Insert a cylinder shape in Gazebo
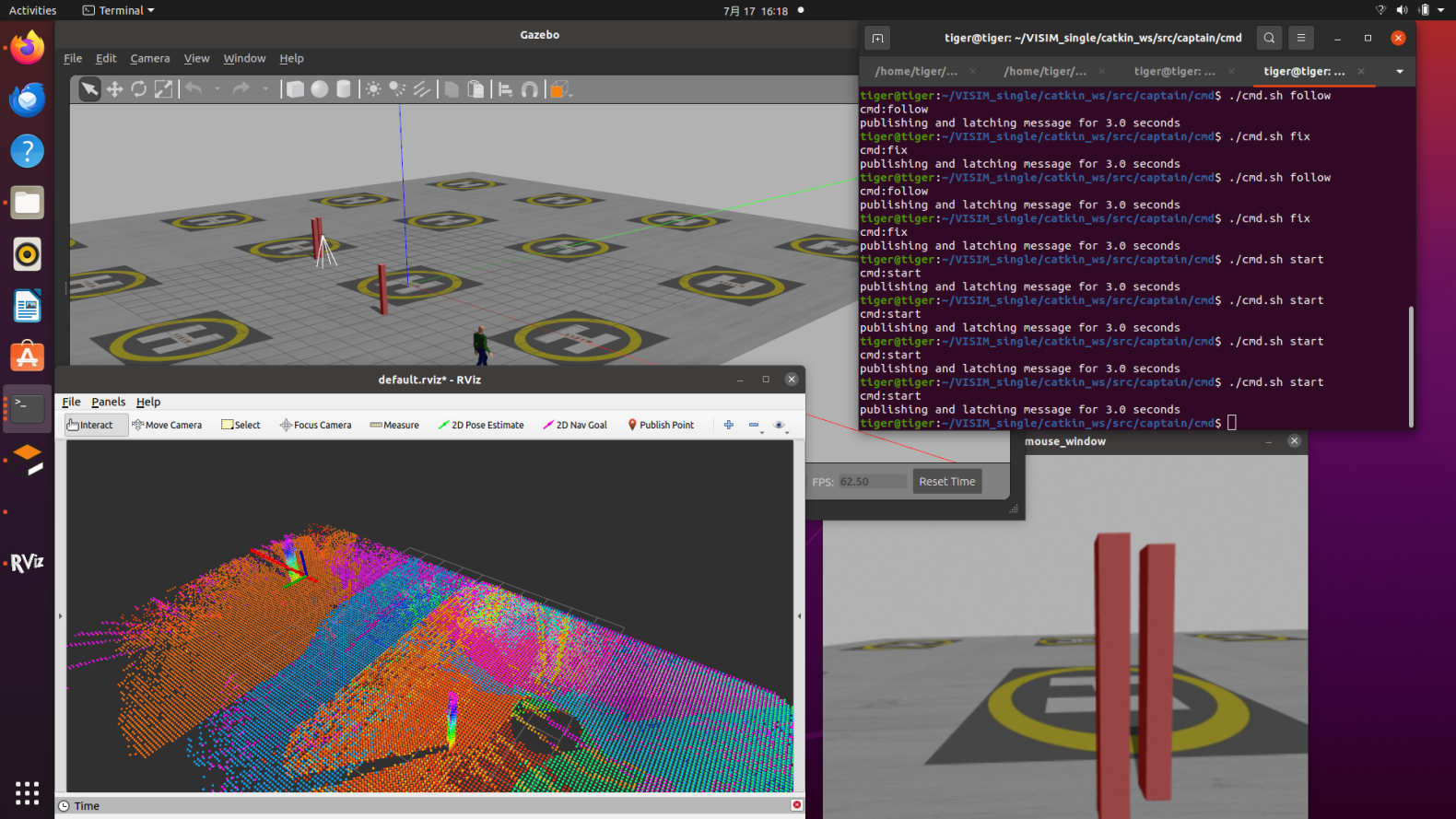1456x819 pixels. click(344, 89)
